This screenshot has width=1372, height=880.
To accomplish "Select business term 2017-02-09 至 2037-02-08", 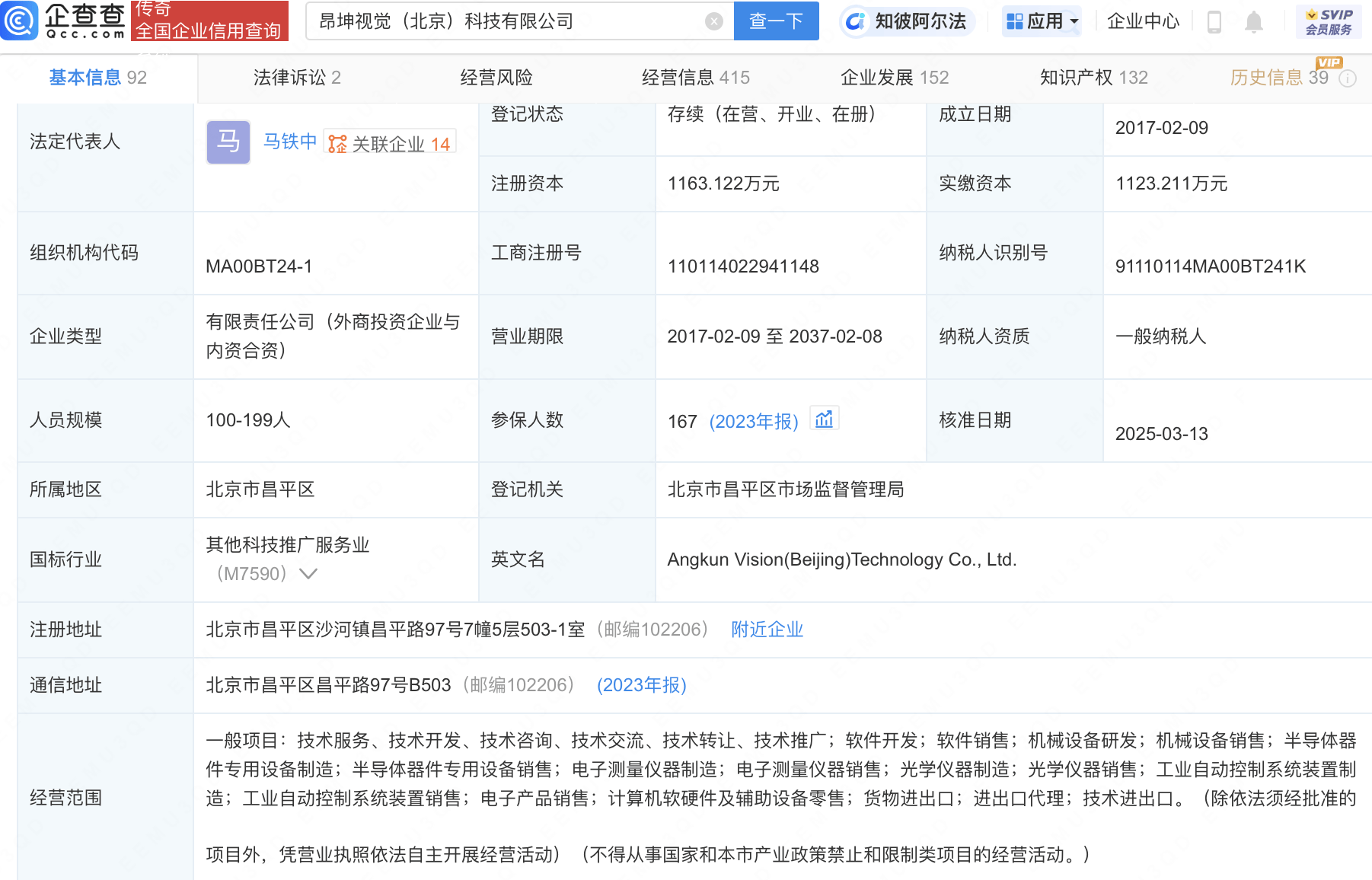I will 775,336.
